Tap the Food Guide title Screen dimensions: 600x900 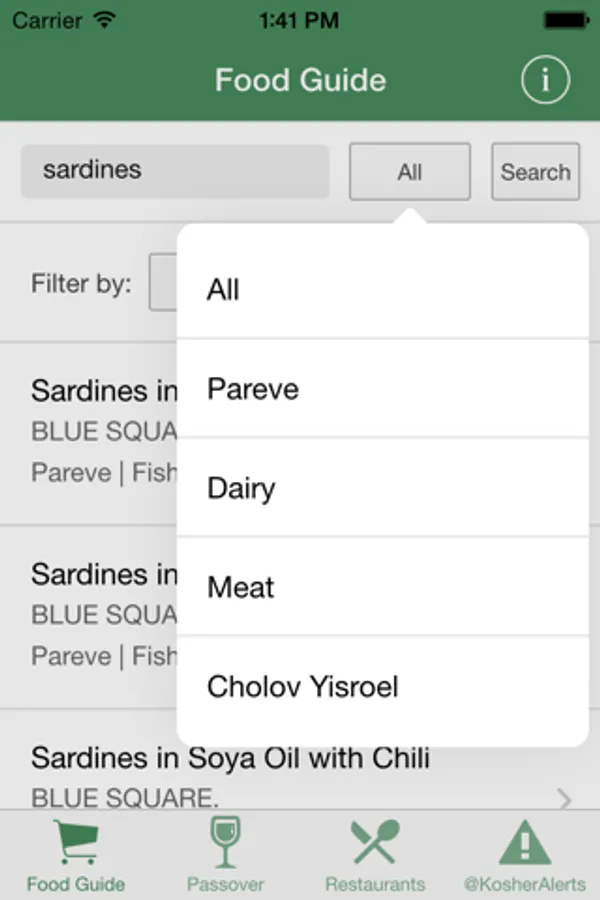tap(300, 81)
